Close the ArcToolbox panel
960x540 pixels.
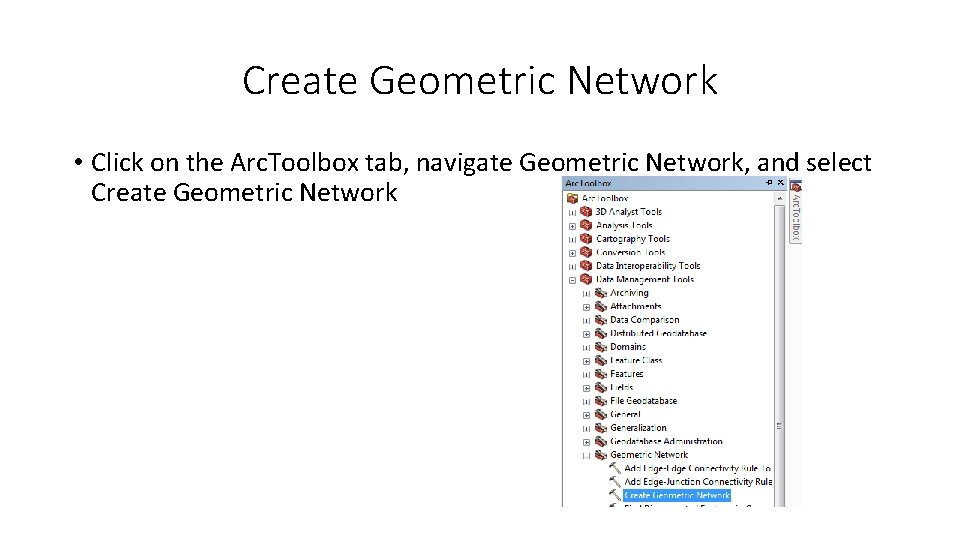point(781,182)
